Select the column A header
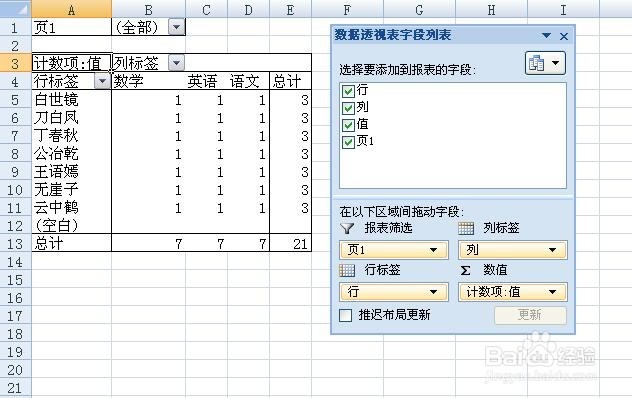632x398 pixels. click(x=71, y=9)
